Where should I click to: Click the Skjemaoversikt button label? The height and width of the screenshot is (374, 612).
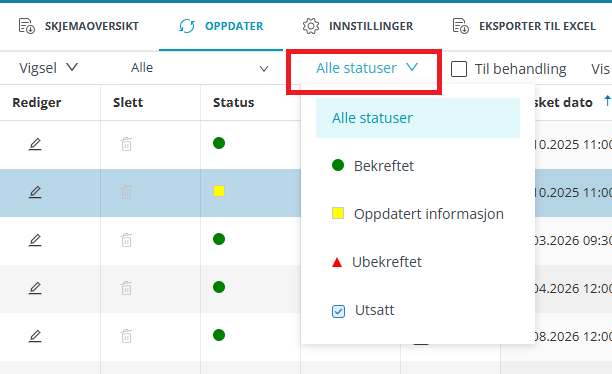(92, 26)
